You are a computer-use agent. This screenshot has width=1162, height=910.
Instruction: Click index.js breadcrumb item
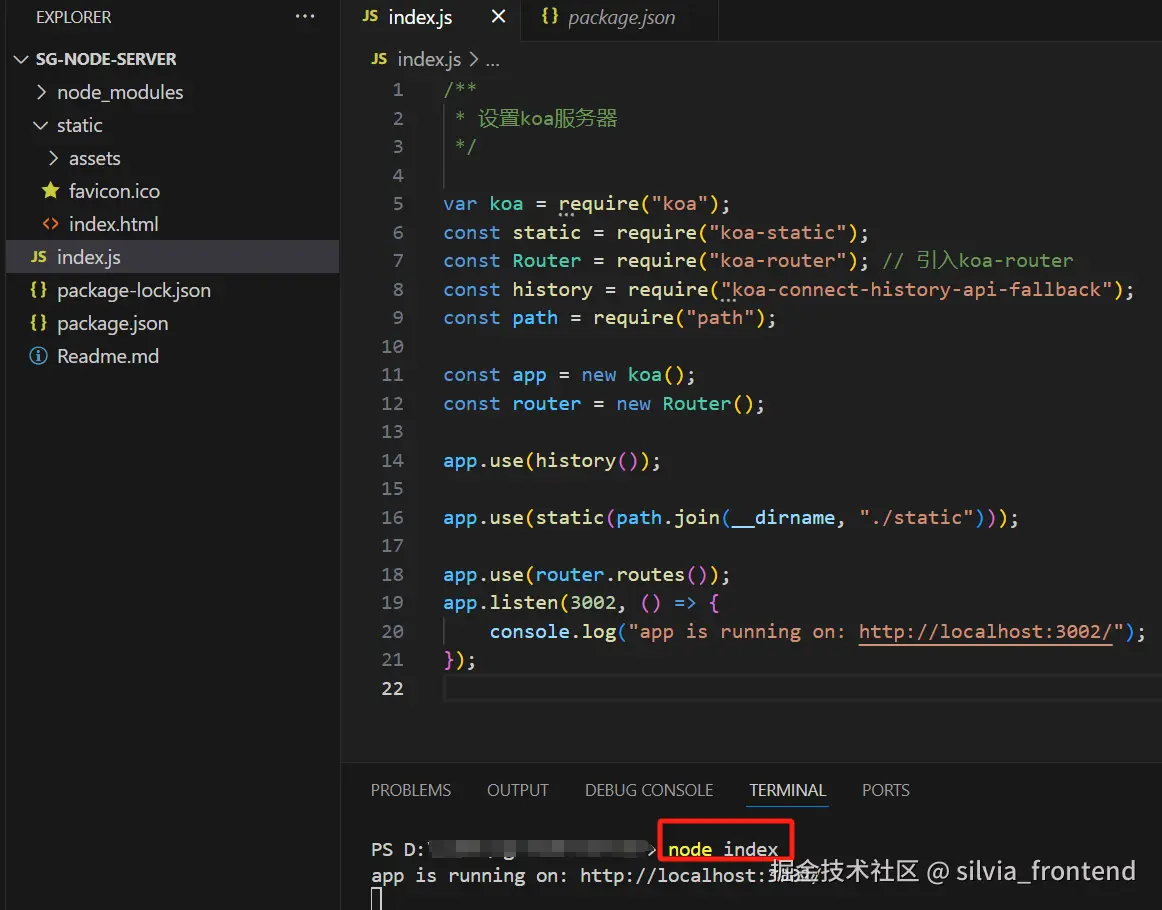[x=429, y=59]
